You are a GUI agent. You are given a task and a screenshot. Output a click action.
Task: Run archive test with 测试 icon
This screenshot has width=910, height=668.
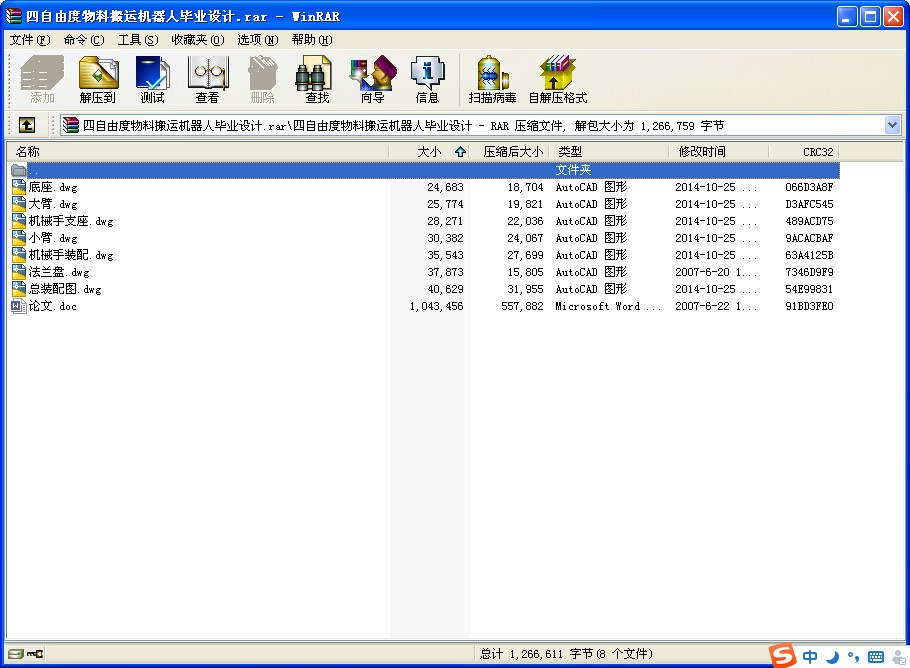tap(152, 78)
